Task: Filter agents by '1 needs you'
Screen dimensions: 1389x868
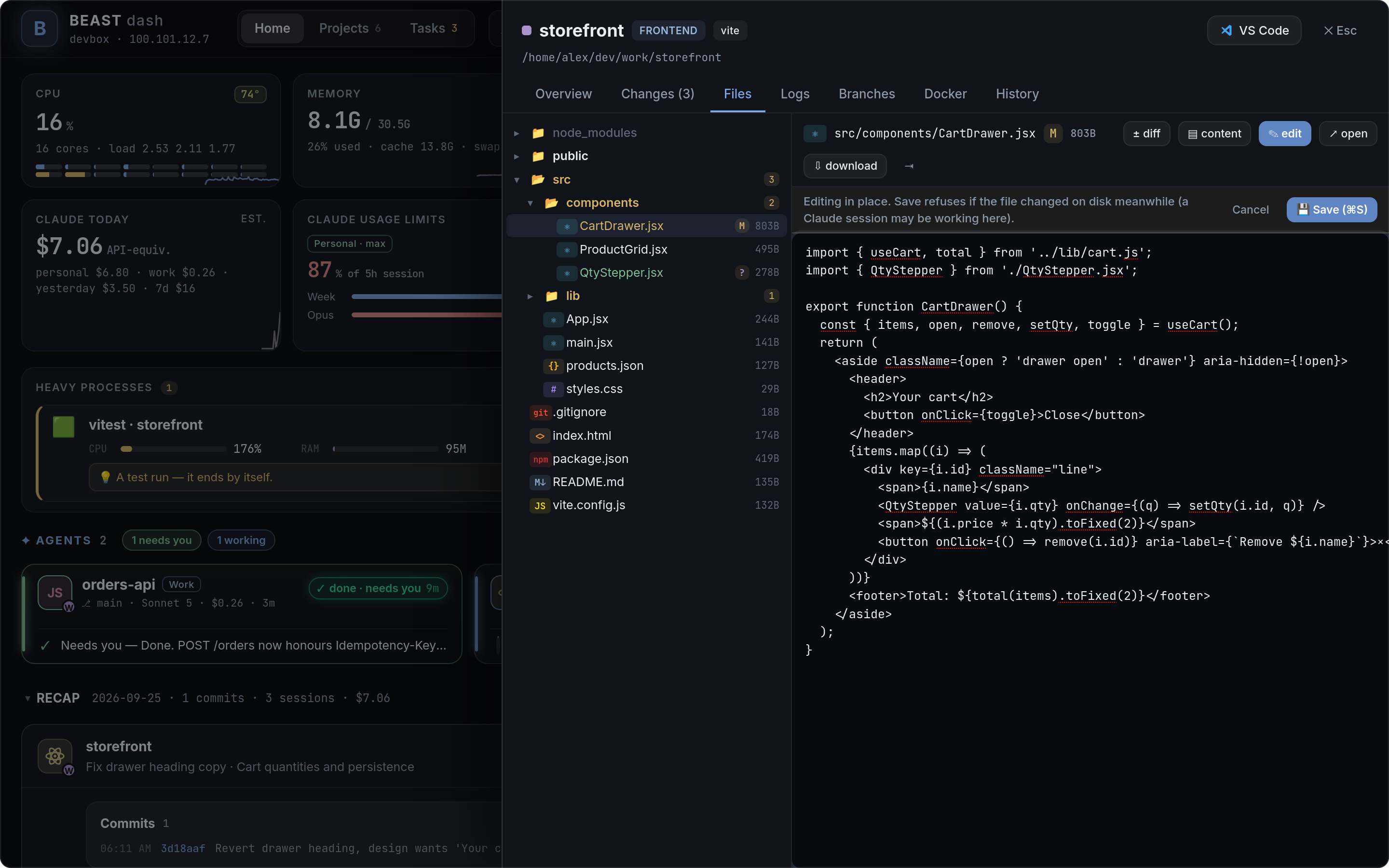Action: tap(161, 540)
